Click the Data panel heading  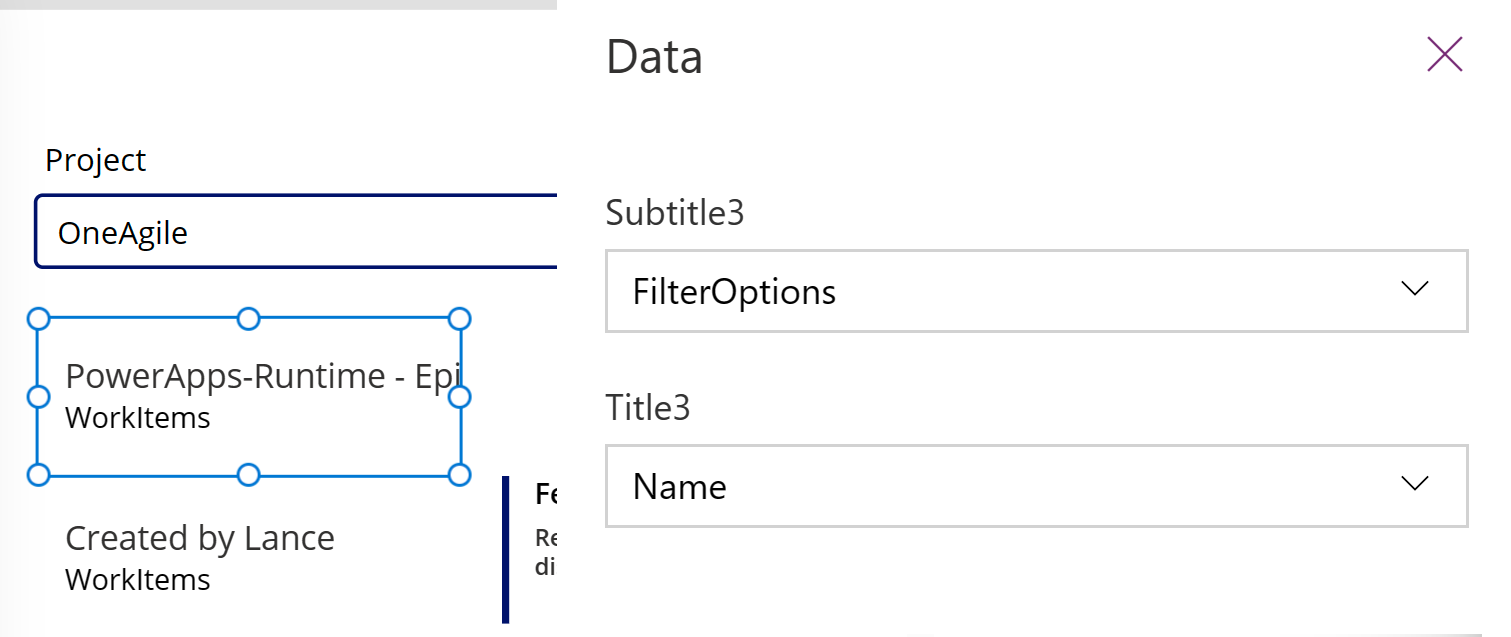654,57
